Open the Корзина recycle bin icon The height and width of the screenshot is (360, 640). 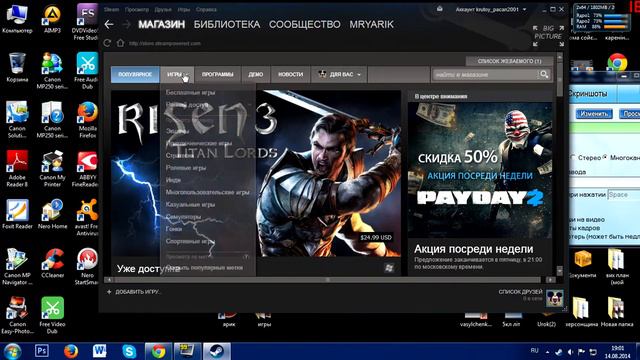[17, 67]
